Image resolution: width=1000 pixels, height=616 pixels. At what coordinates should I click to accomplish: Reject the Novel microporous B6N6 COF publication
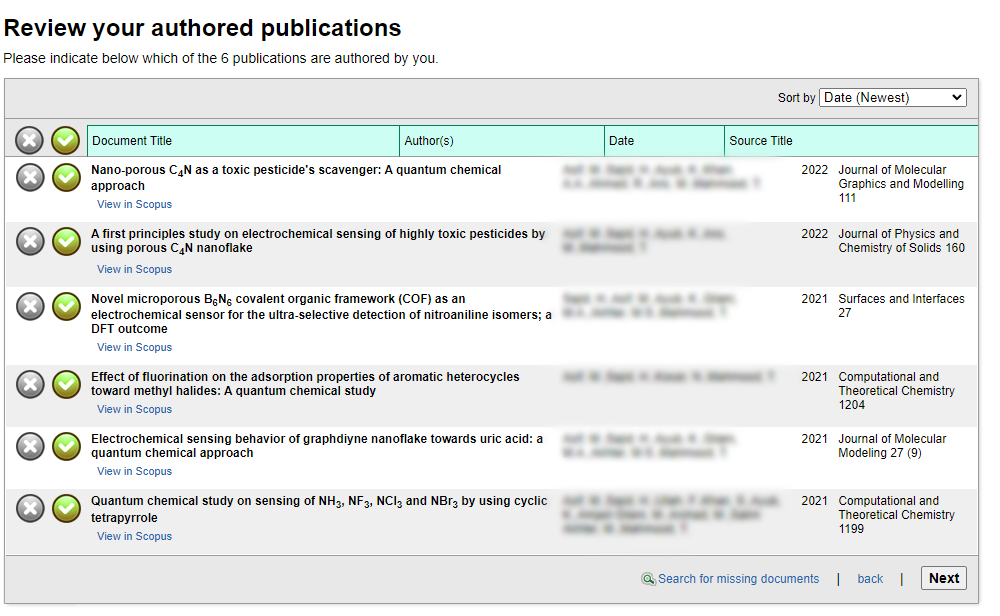point(30,307)
